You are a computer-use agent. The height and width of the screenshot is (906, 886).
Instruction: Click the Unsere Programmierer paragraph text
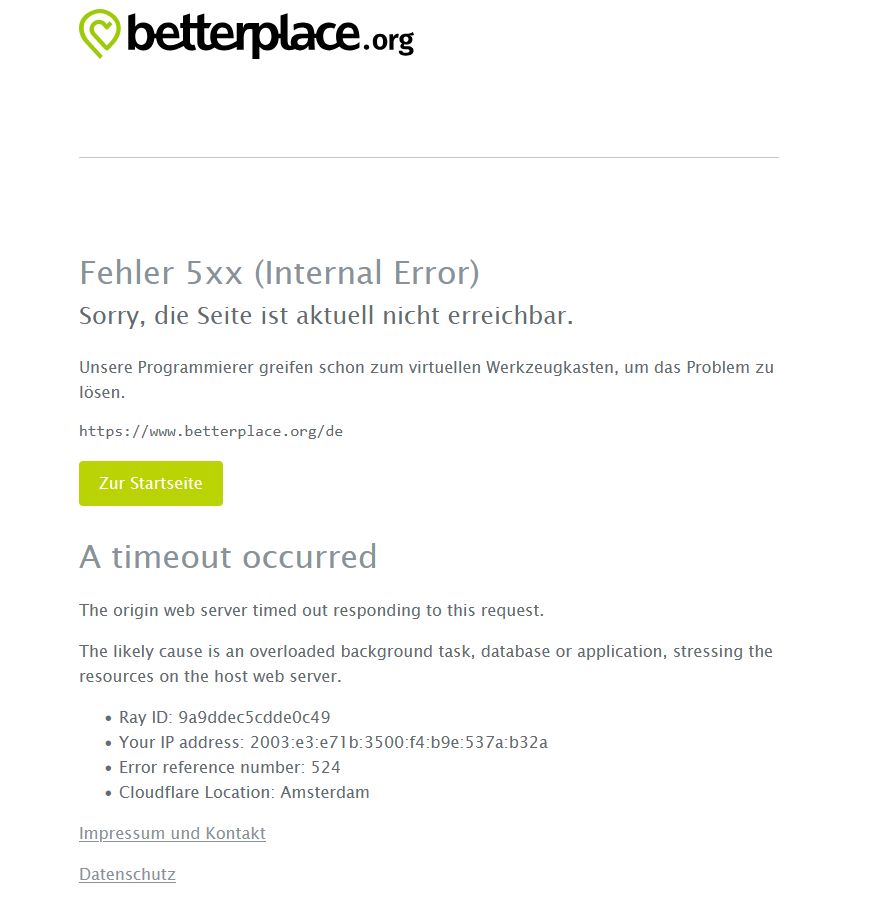point(427,380)
